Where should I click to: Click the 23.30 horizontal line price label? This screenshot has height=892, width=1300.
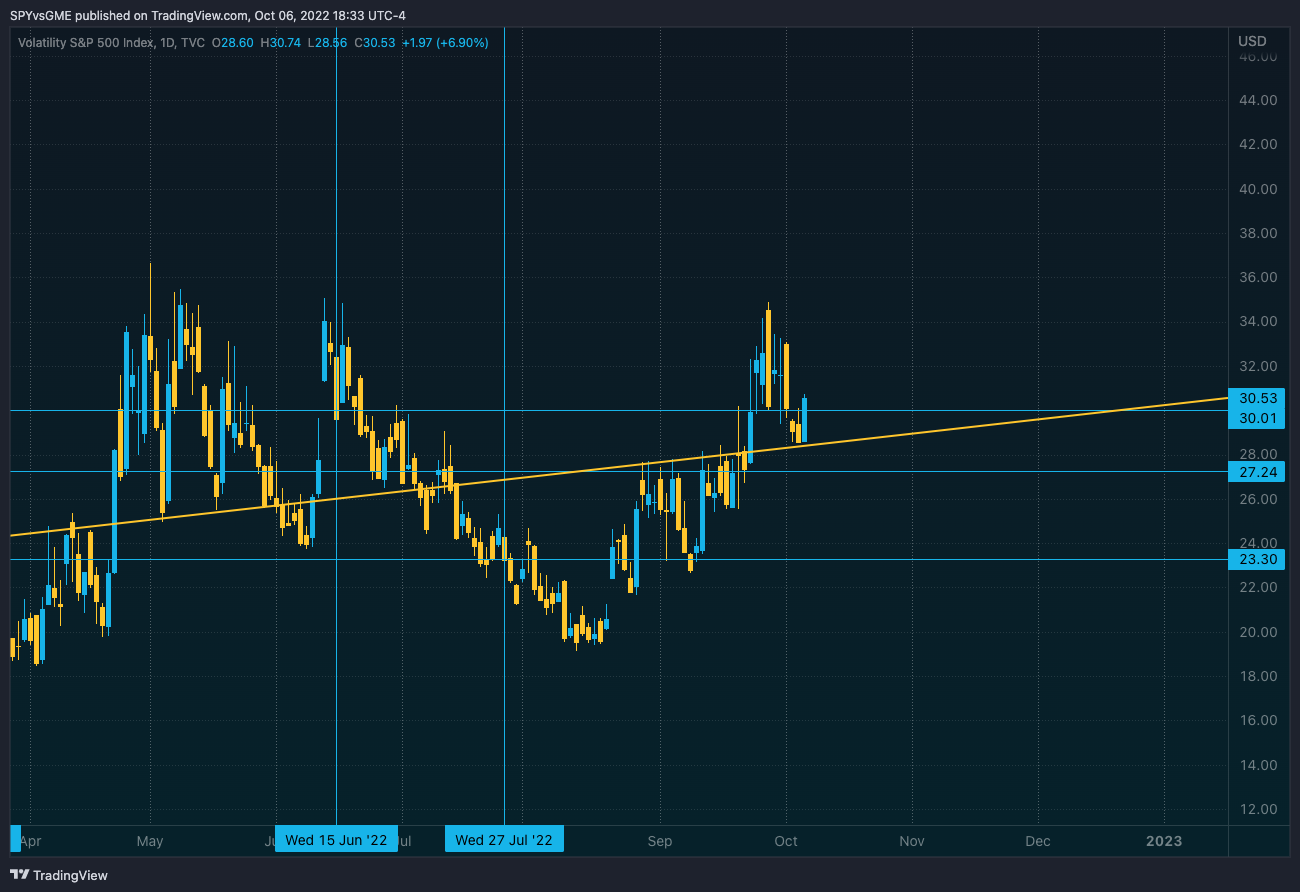pyautogui.click(x=1258, y=559)
